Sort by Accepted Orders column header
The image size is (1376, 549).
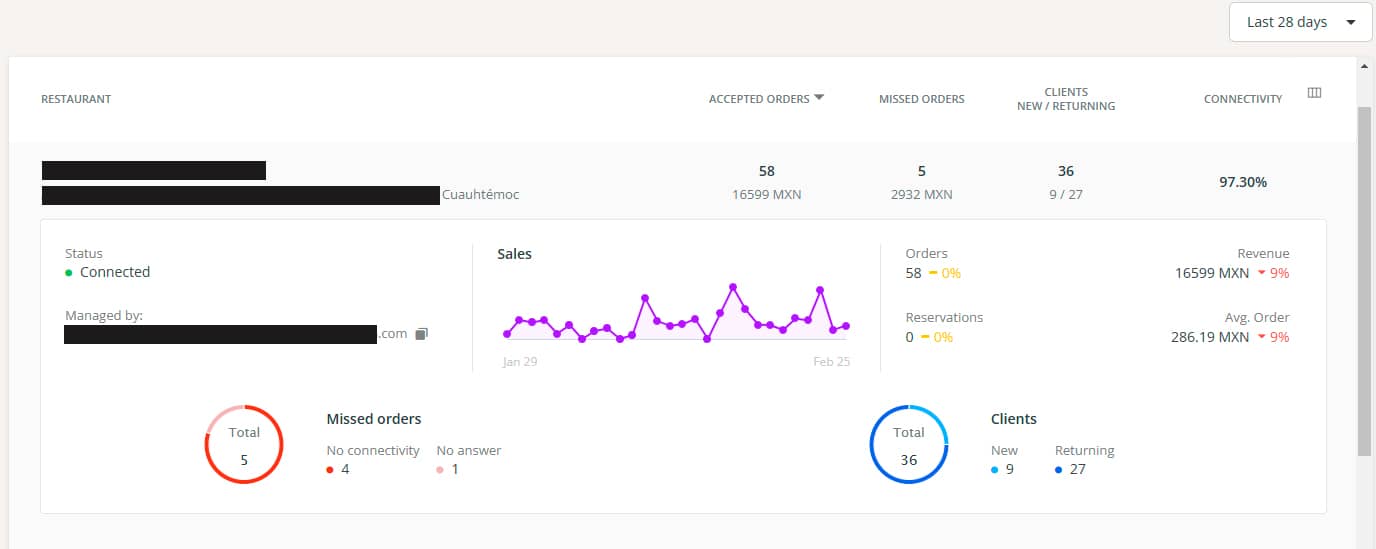(766, 99)
